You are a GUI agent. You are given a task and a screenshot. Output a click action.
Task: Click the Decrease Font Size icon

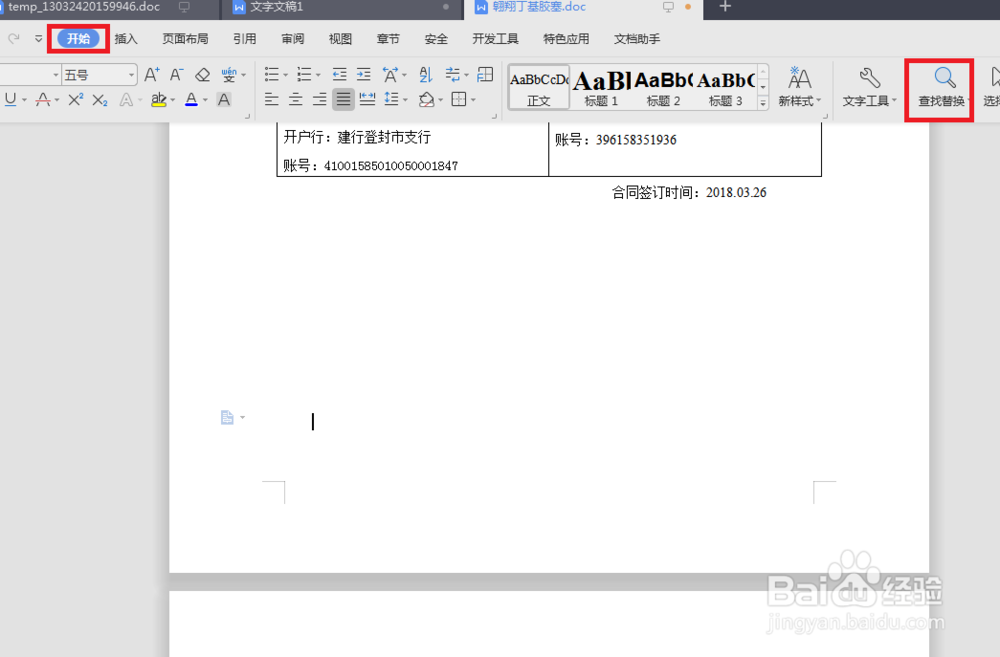176,74
